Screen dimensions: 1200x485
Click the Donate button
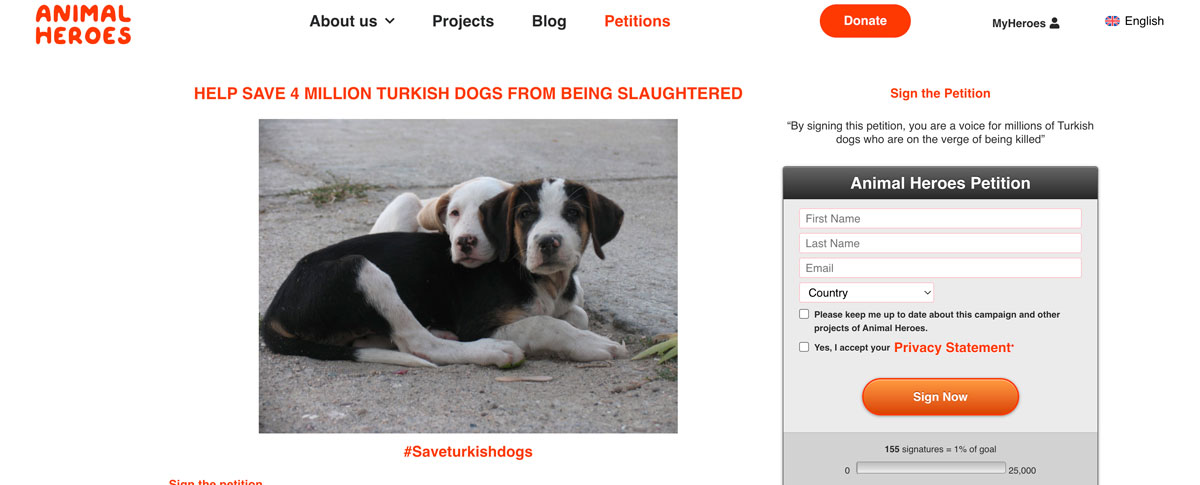tap(865, 21)
